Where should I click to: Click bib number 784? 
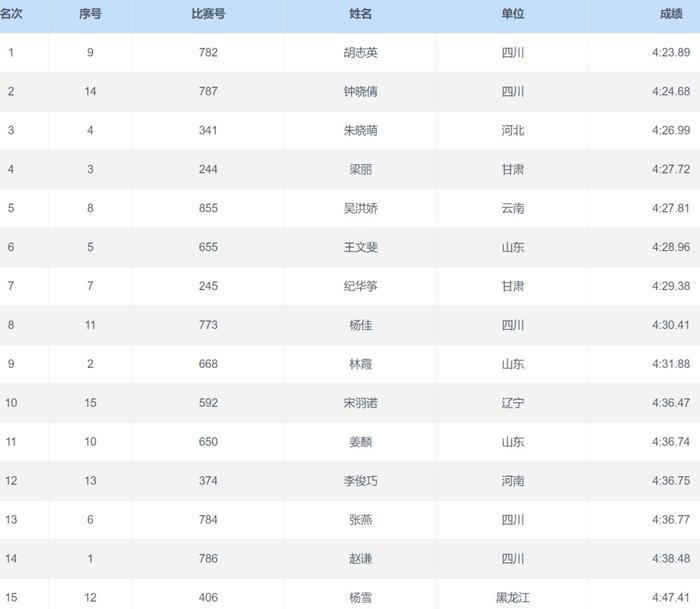coord(208,520)
